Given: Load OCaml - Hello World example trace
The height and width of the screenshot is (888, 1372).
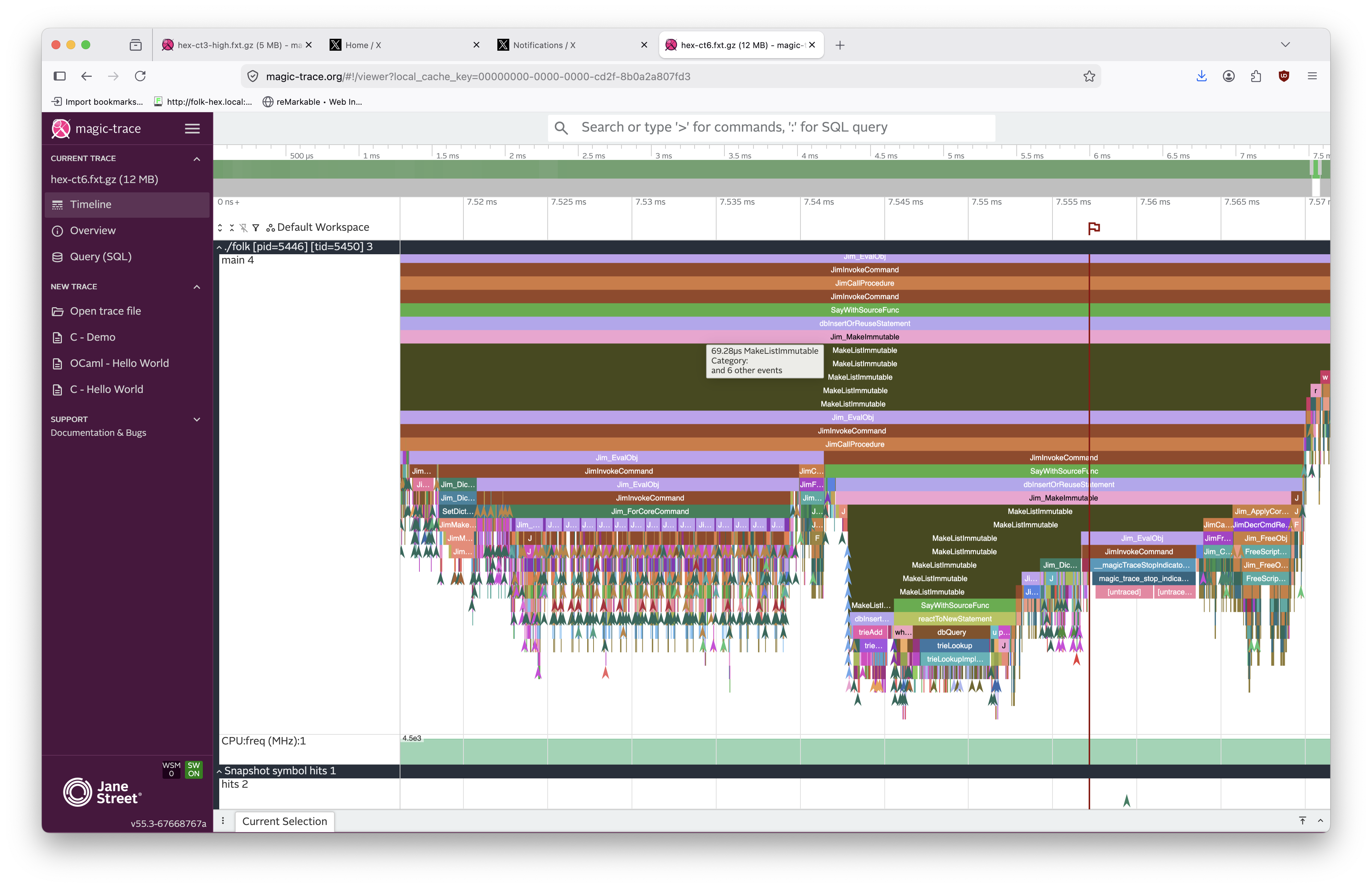Looking at the screenshot, I should click(x=127, y=363).
